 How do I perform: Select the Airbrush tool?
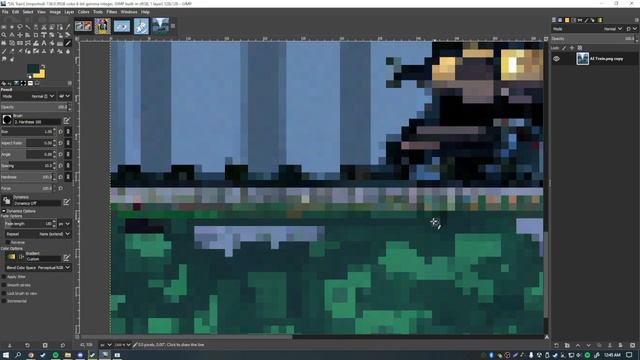click(x=20, y=51)
